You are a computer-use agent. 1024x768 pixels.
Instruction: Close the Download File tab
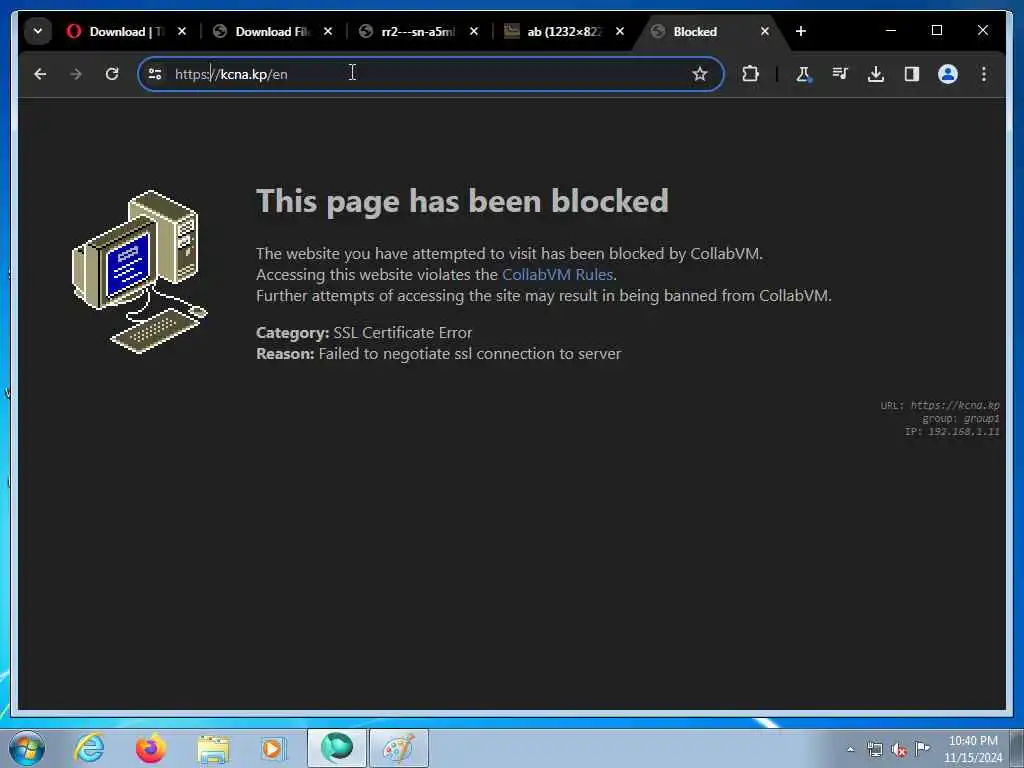328,31
